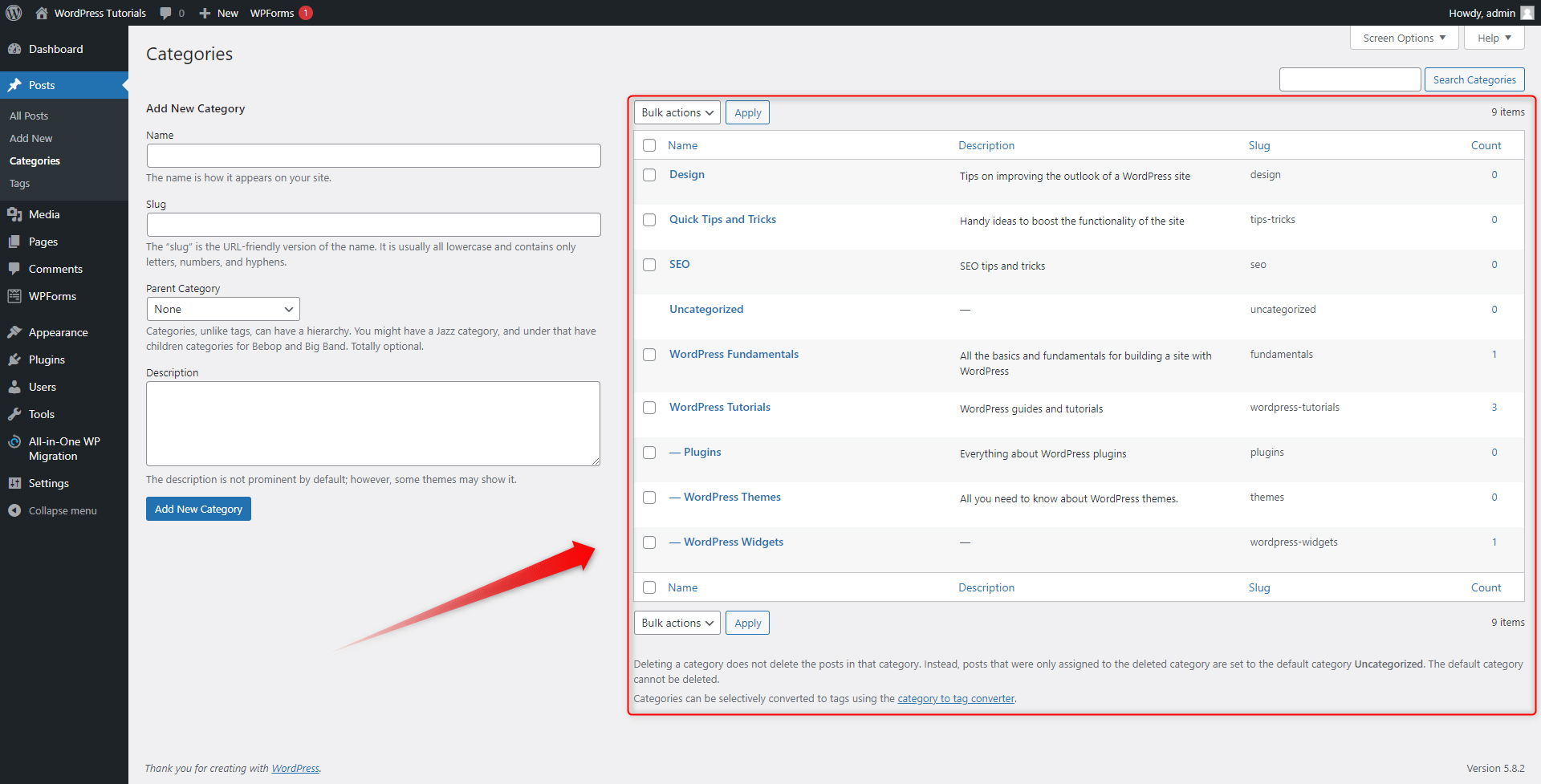This screenshot has width=1541, height=784.
Task: Open the Design category link
Action: pos(687,174)
